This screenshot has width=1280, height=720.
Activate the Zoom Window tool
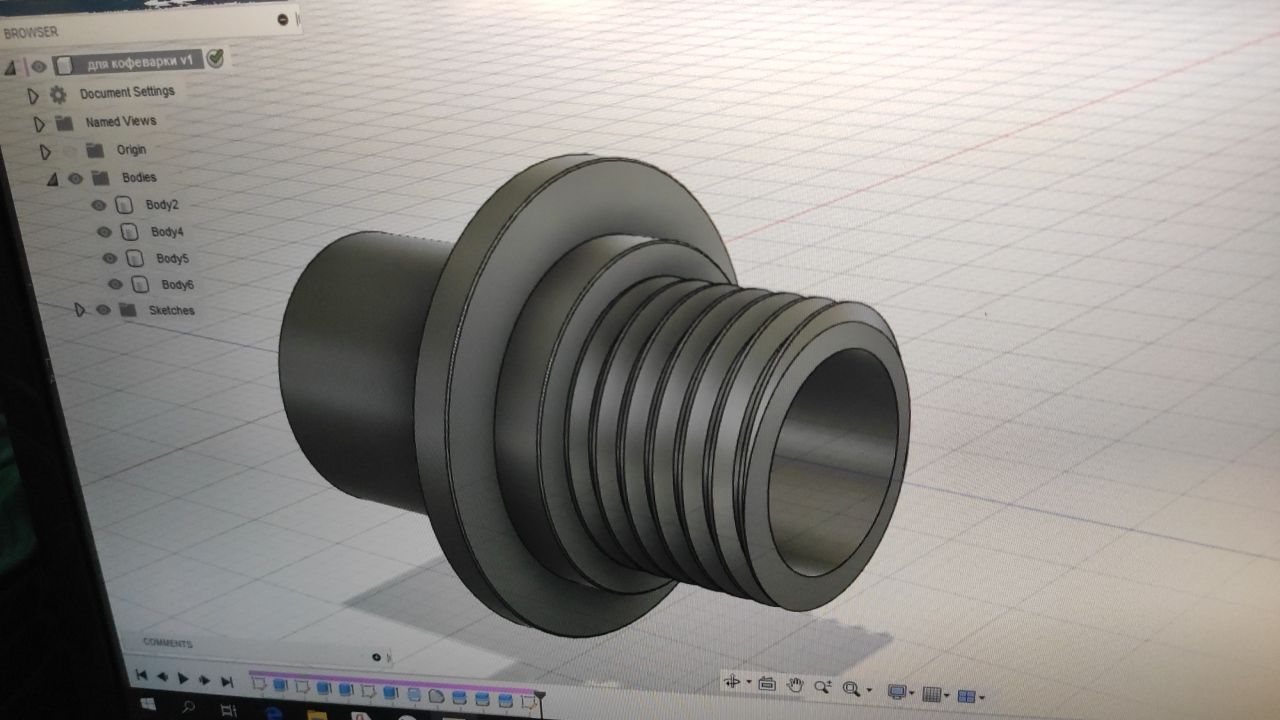pyautogui.click(x=851, y=688)
